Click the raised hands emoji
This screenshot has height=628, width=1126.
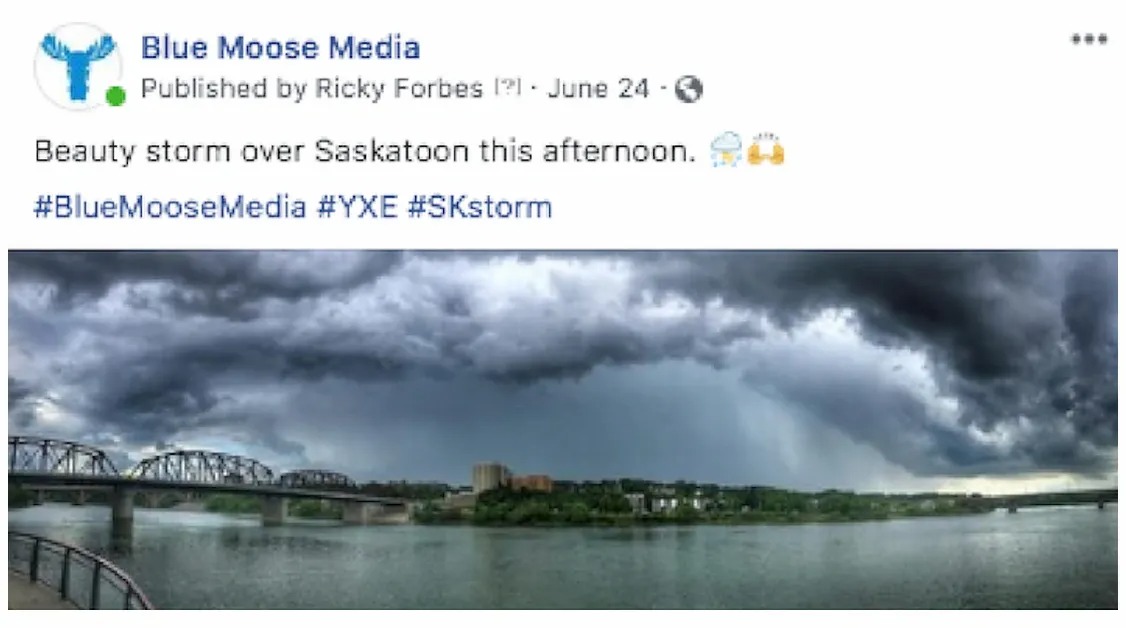click(x=766, y=150)
